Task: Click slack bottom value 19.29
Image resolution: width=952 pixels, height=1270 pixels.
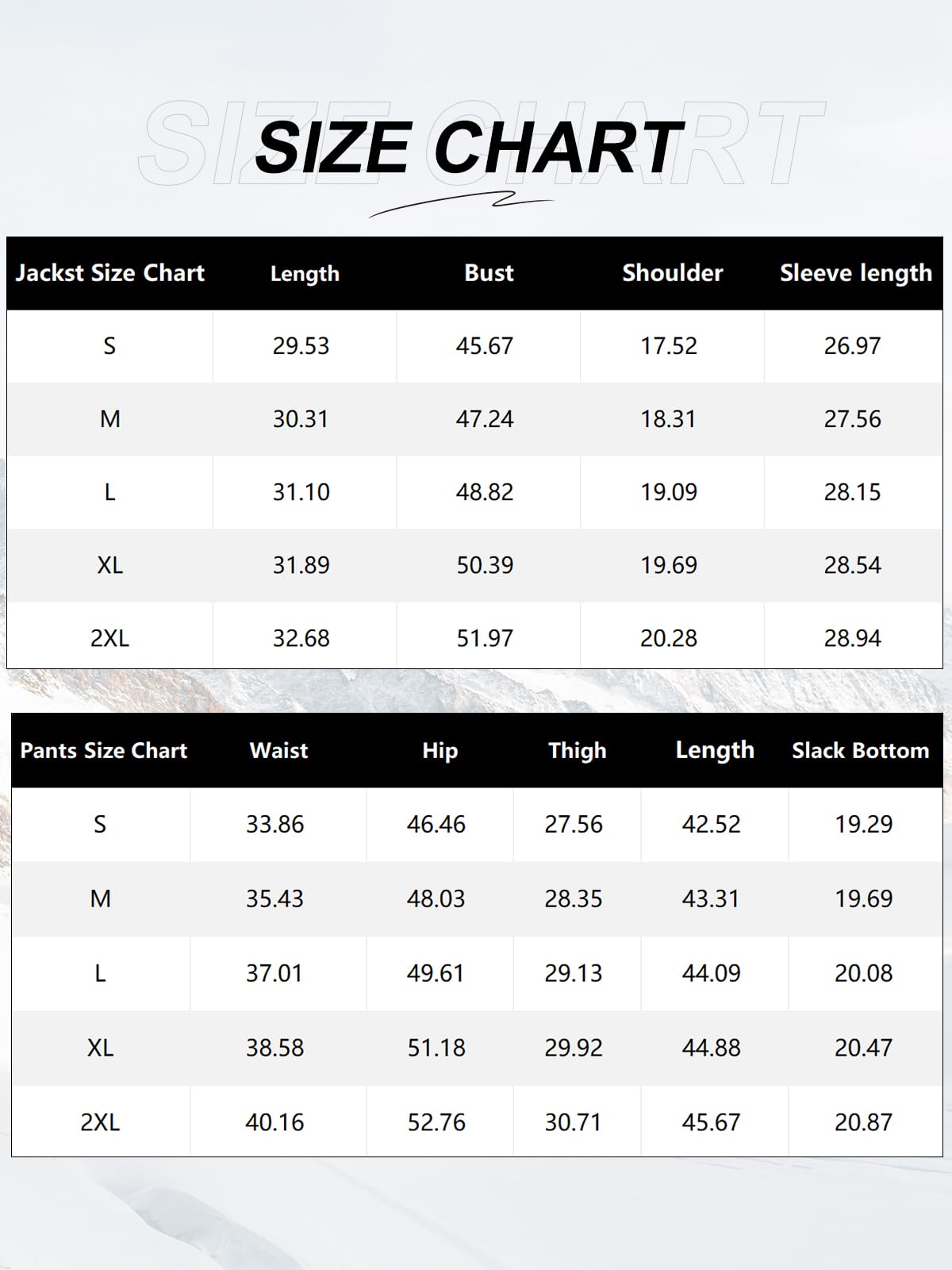Action: (x=863, y=825)
